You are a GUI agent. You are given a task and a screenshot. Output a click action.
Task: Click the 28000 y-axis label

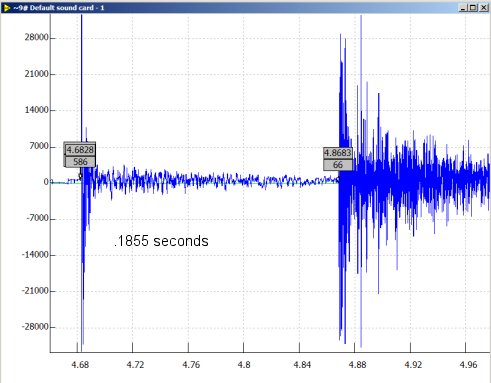pos(36,37)
